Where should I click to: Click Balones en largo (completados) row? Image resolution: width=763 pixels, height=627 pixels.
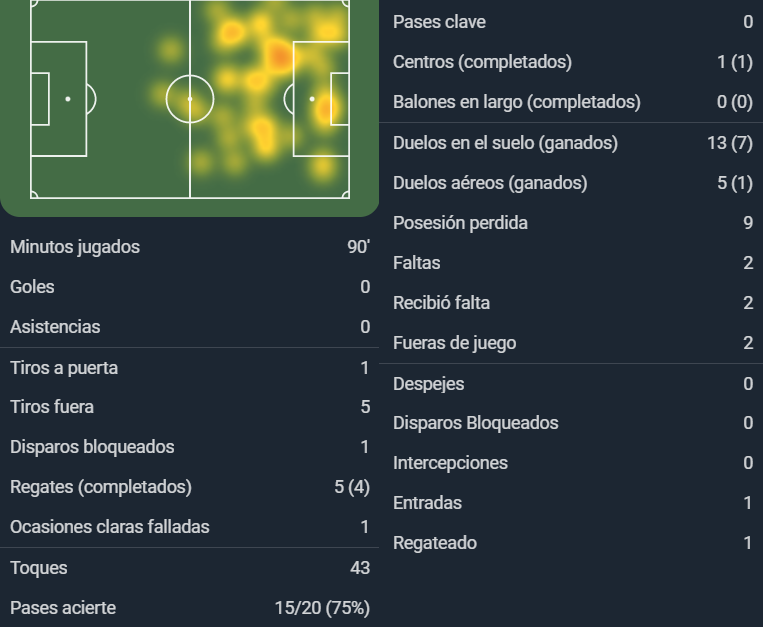571,102
